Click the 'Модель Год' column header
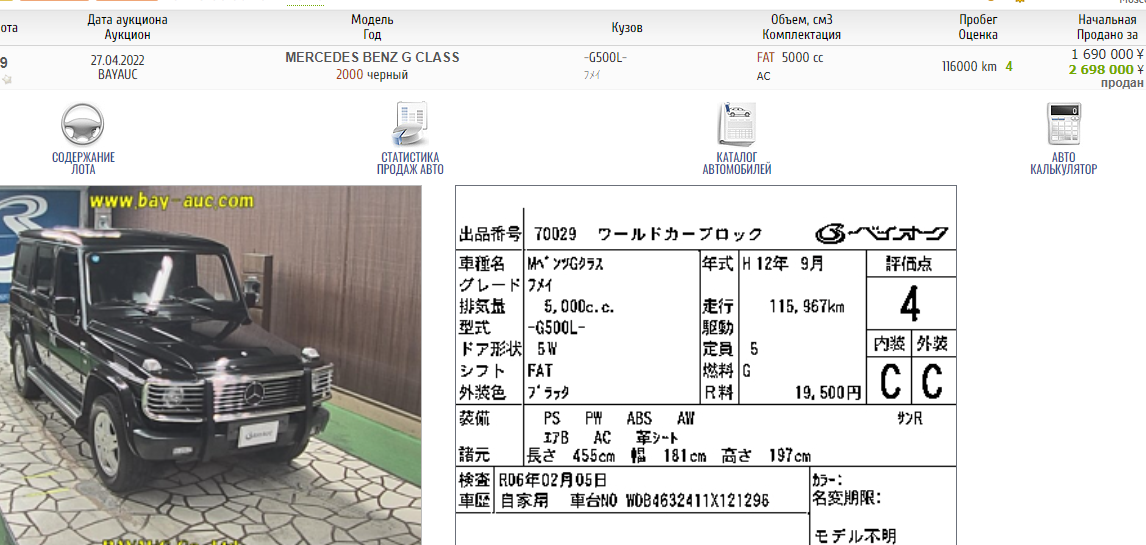 click(372, 27)
